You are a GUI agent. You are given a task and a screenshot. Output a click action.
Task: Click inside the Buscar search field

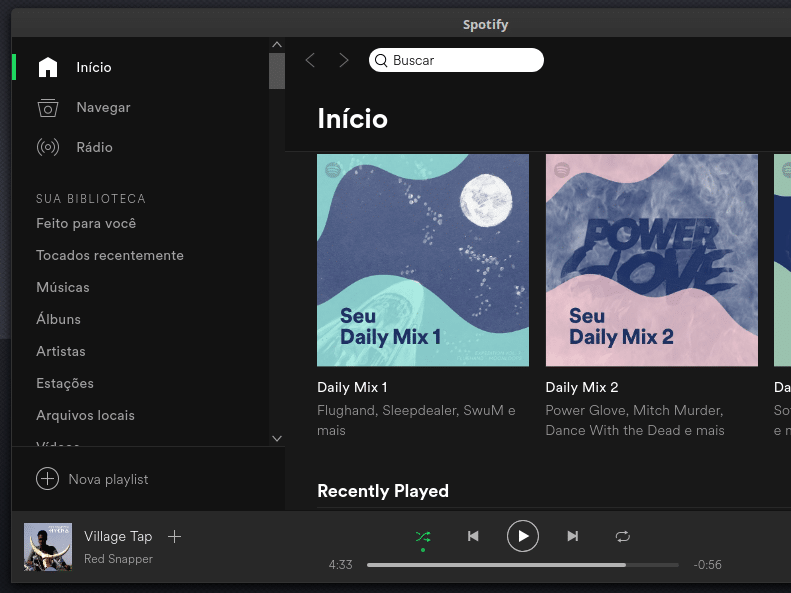[456, 60]
